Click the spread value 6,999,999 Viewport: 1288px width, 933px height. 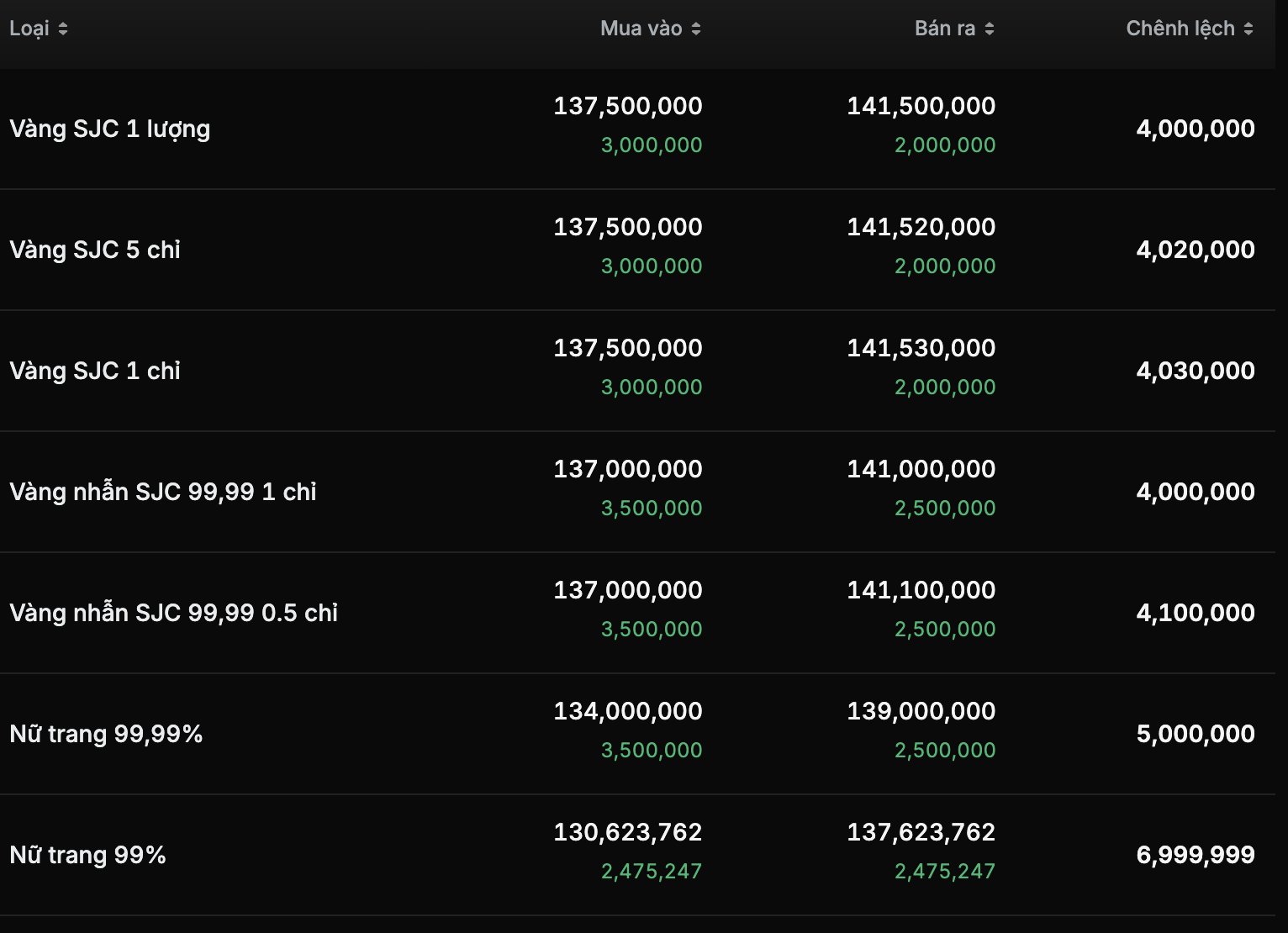(x=1196, y=855)
